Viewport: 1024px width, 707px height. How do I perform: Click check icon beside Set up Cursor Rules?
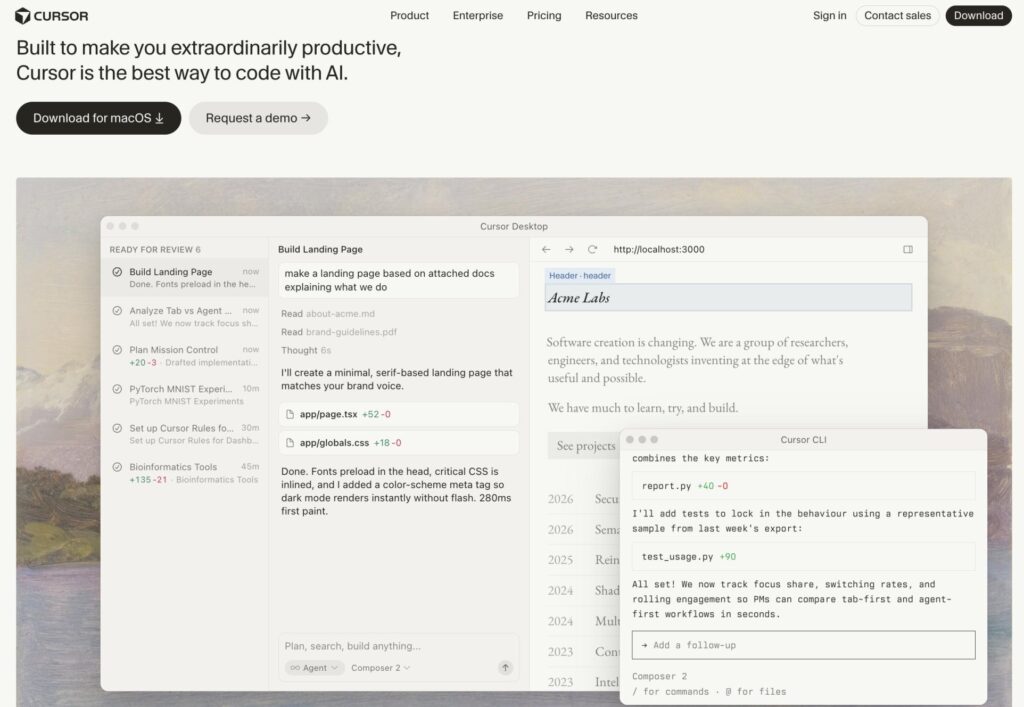pyautogui.click(x=117, y=428)
